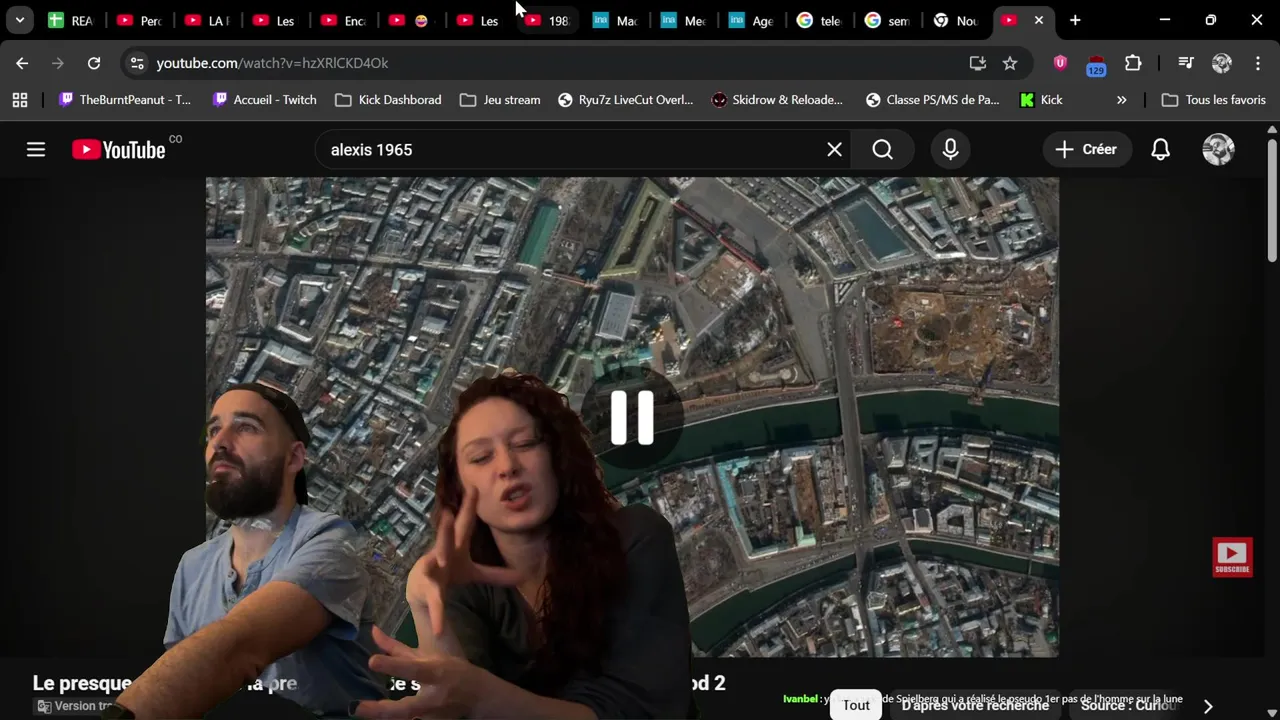Run the search with the magnifier button
1280x720 pixels.
pos(882,150)
